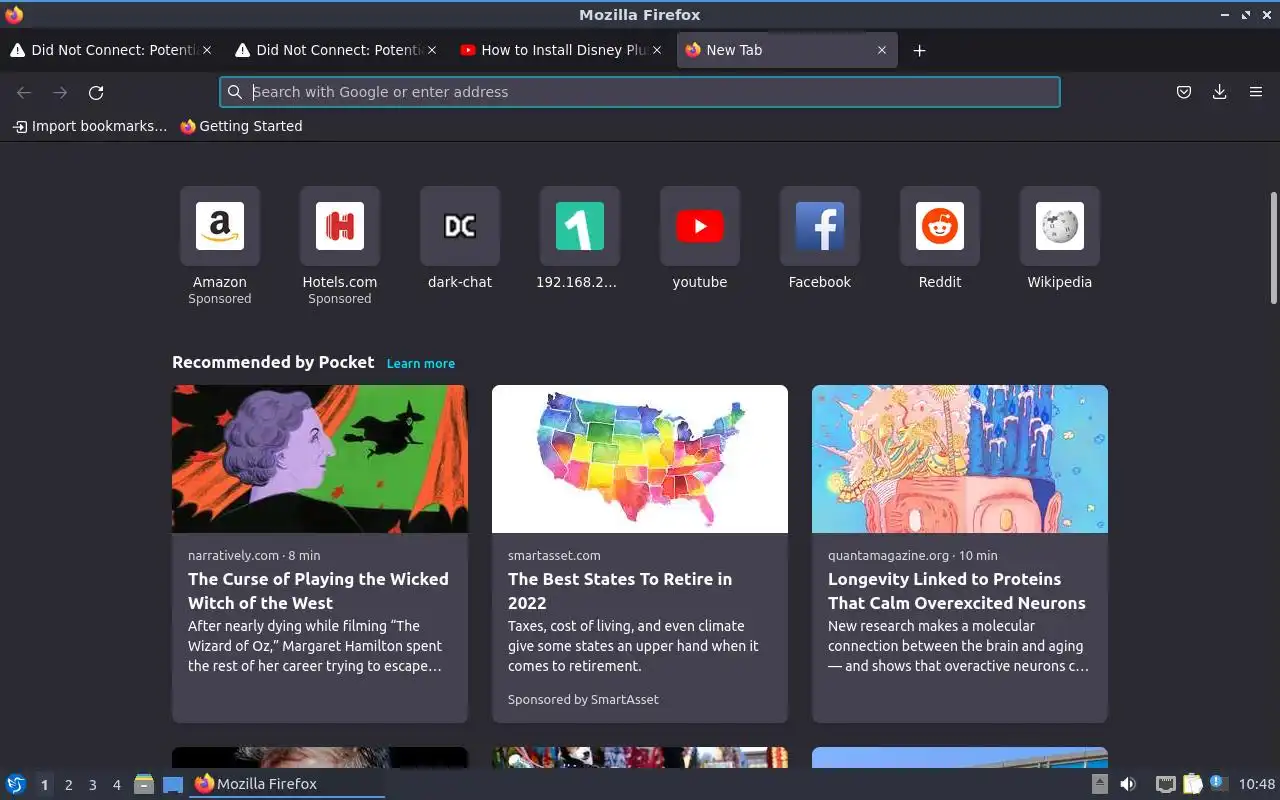The width and height of the screenshot is (1280, 800).
Task: Click the 10:48 clock in taskbar
Action: coord(1257,784)
